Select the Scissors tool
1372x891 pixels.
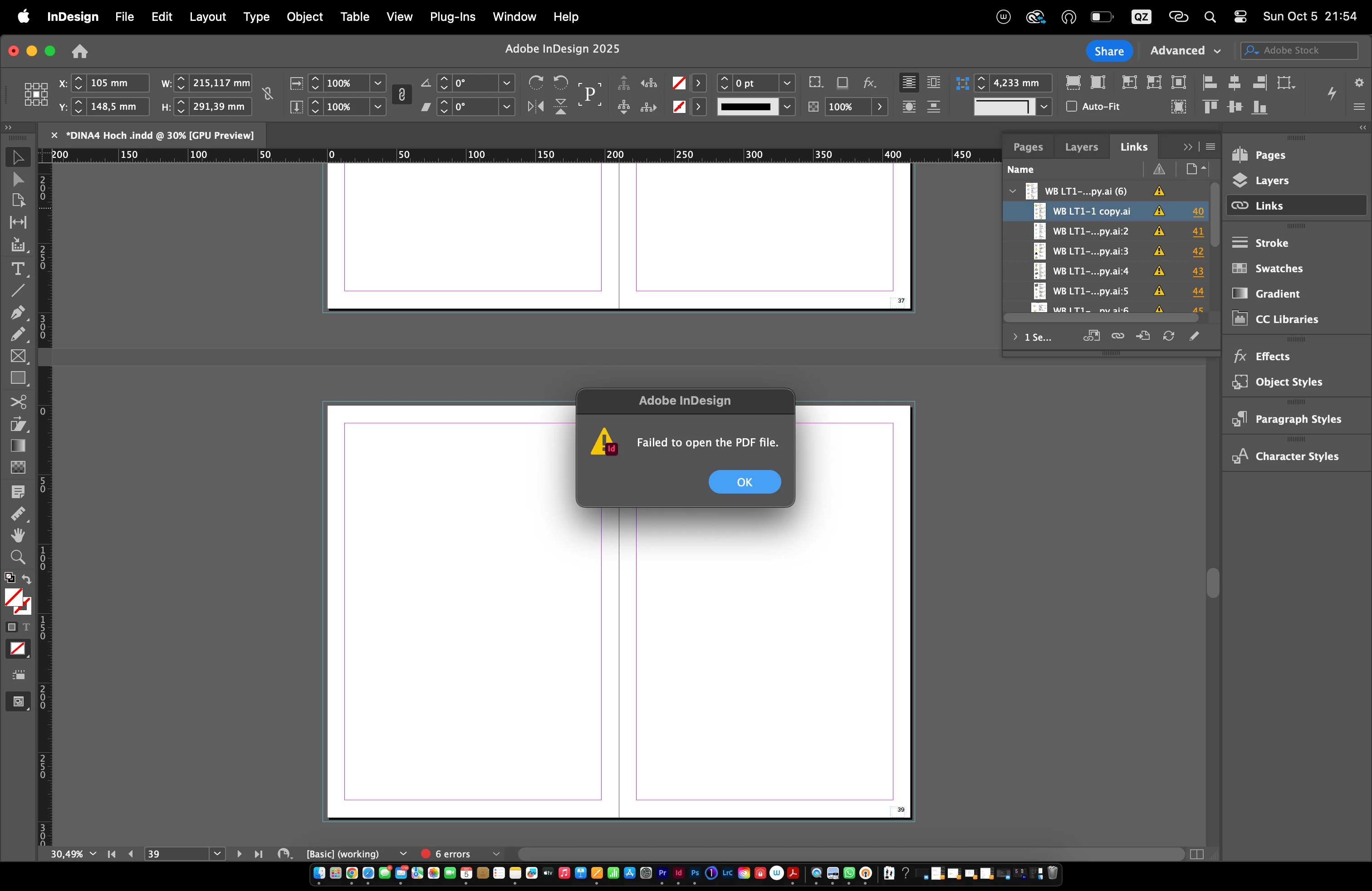[x=18, y=401]
